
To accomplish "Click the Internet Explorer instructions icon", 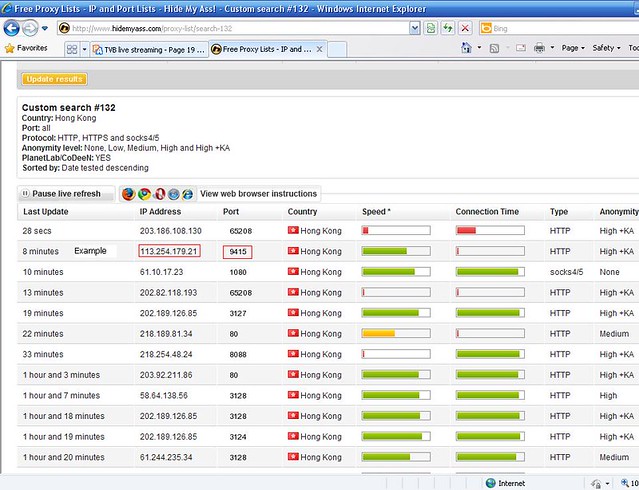I will click(x=187, y=194).
